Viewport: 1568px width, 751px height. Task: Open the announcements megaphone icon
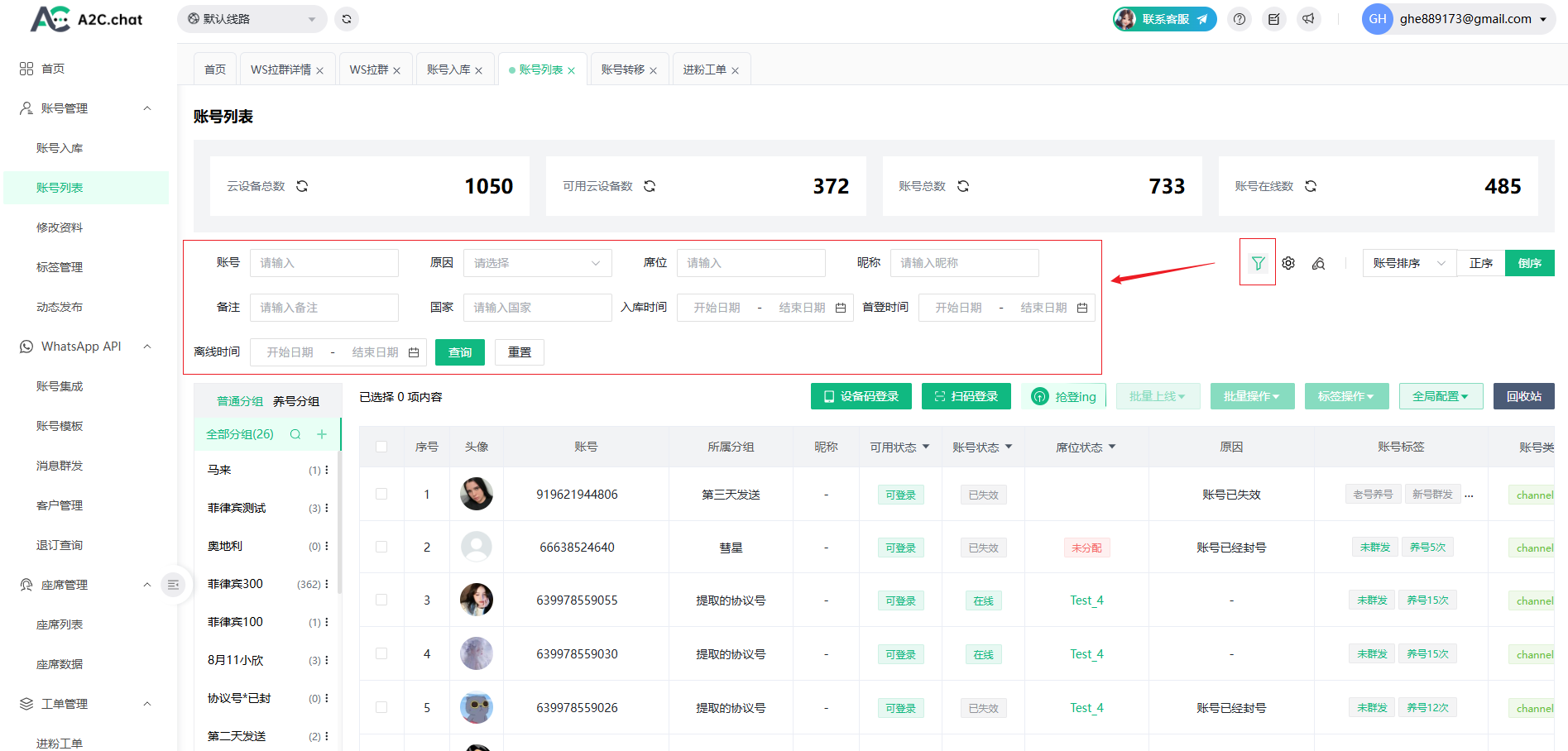point(1308,19)
